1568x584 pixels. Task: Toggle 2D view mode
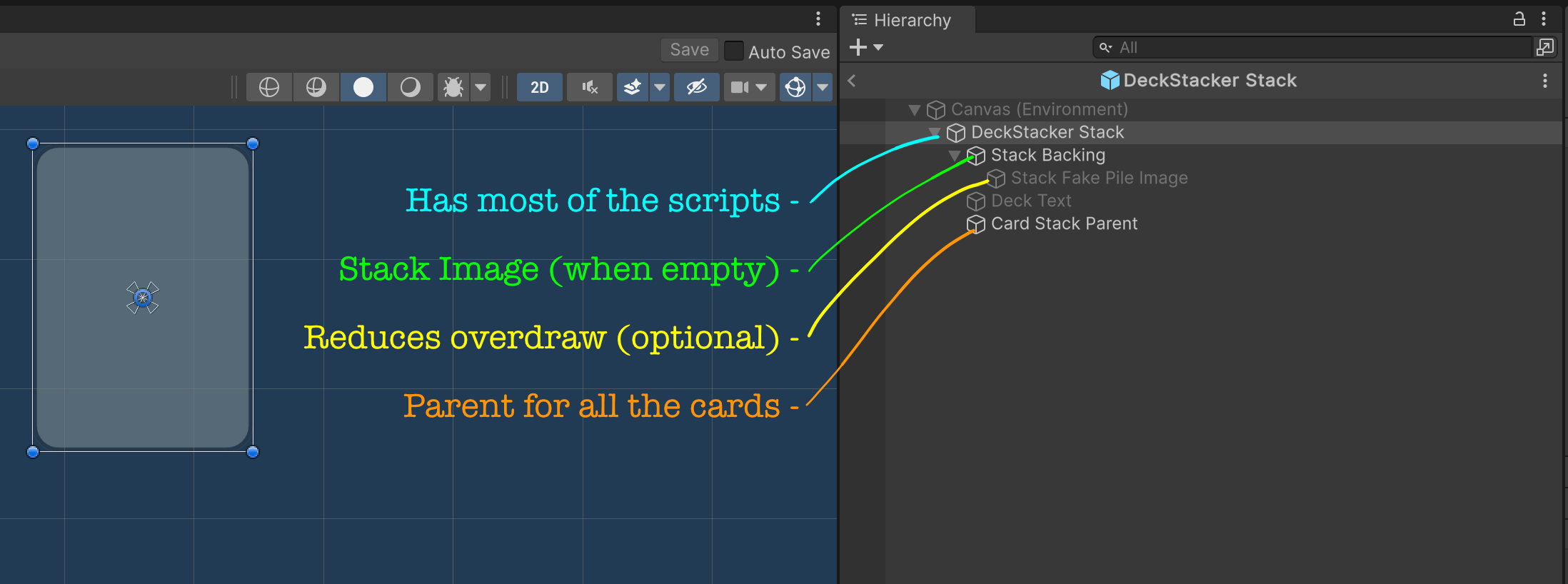click(540, 87)
